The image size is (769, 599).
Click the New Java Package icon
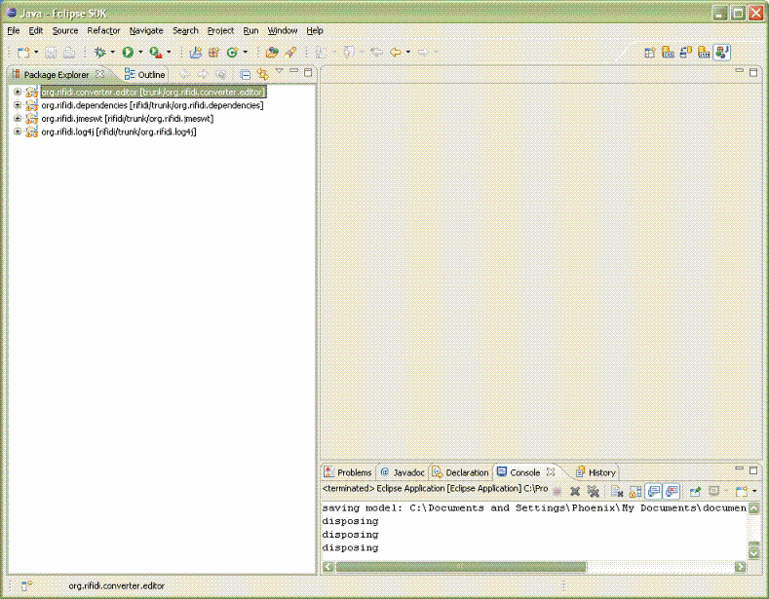pyautogui.click(x=214, y=52)
